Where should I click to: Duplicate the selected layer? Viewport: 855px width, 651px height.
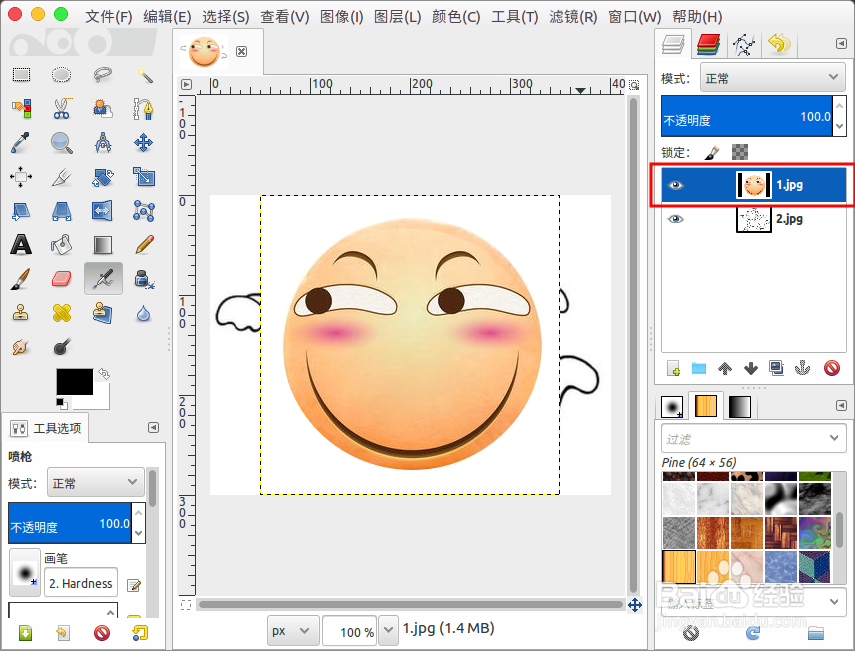tap(776, 369)
